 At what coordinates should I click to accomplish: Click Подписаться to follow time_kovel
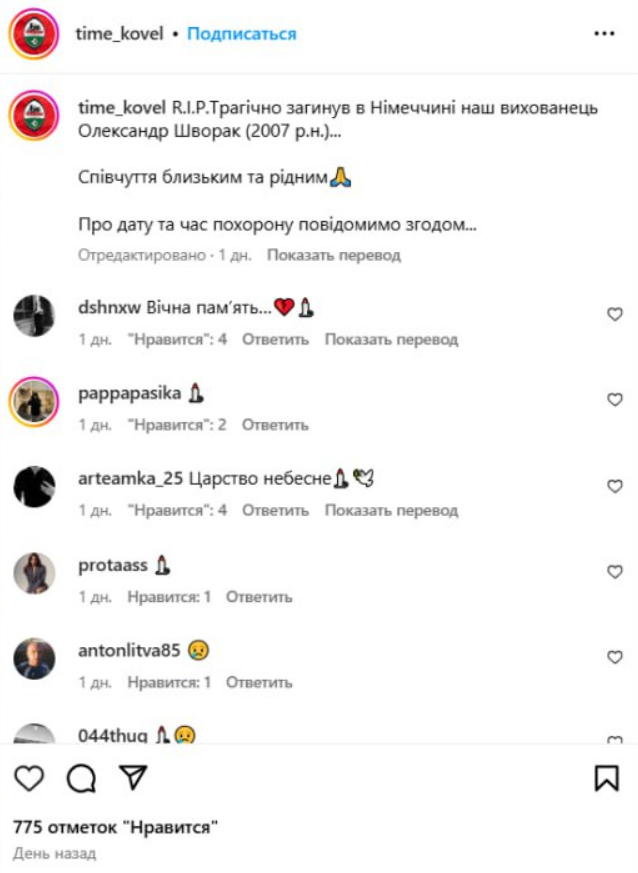(242, 34)
